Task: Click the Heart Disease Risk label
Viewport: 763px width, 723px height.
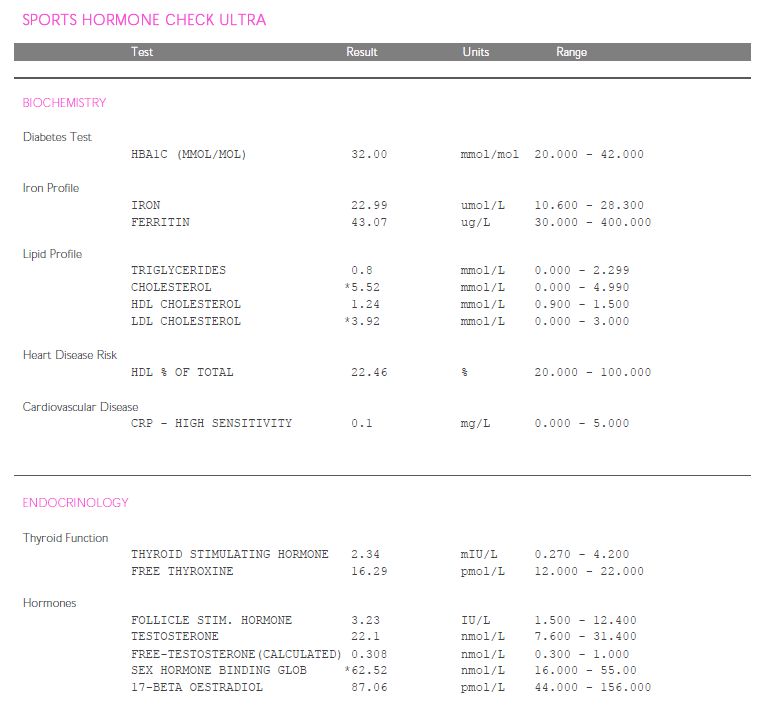Action: coord(70,355)
